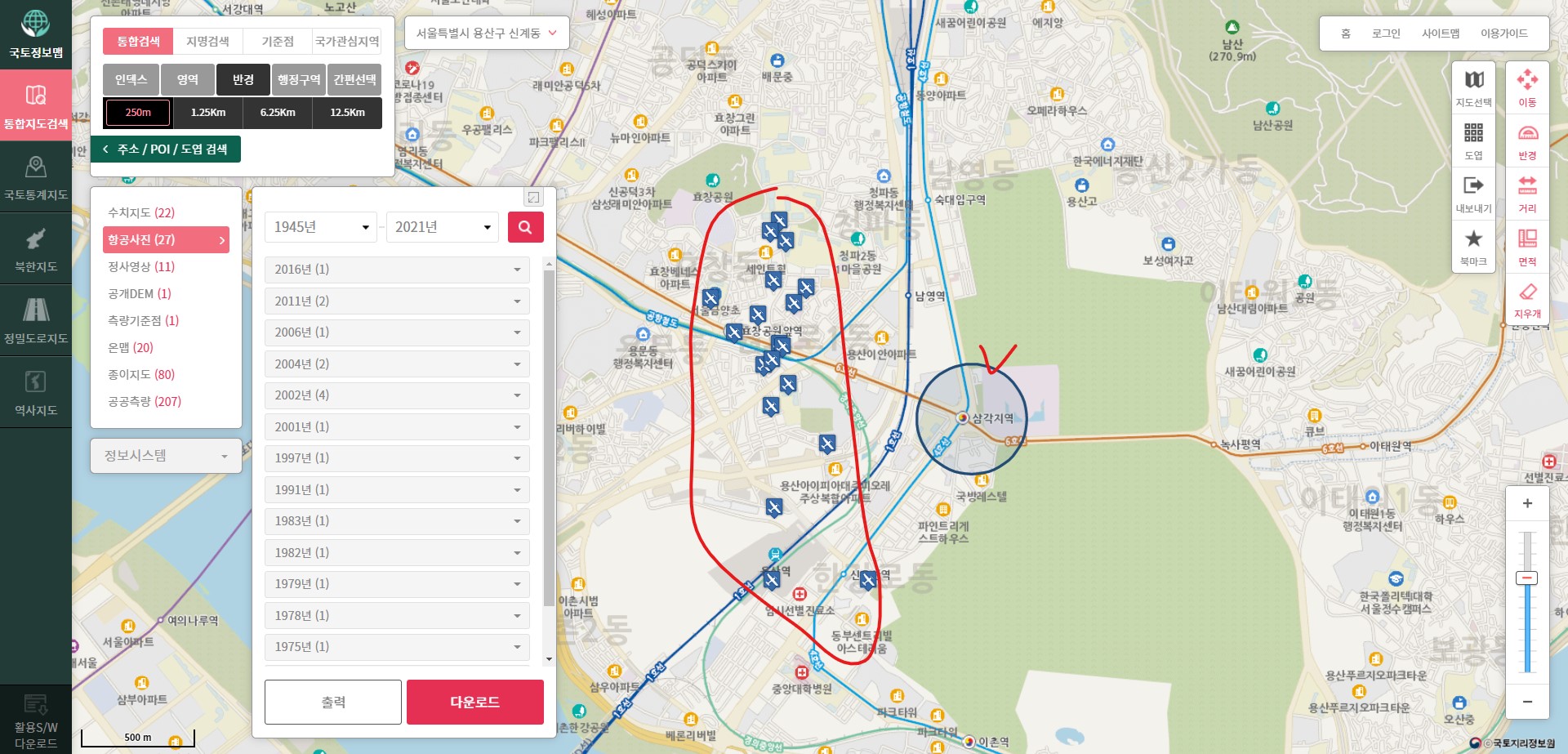Select the 공공측량 (207) category
1568x754 pixels.
(x=145, y=401)
